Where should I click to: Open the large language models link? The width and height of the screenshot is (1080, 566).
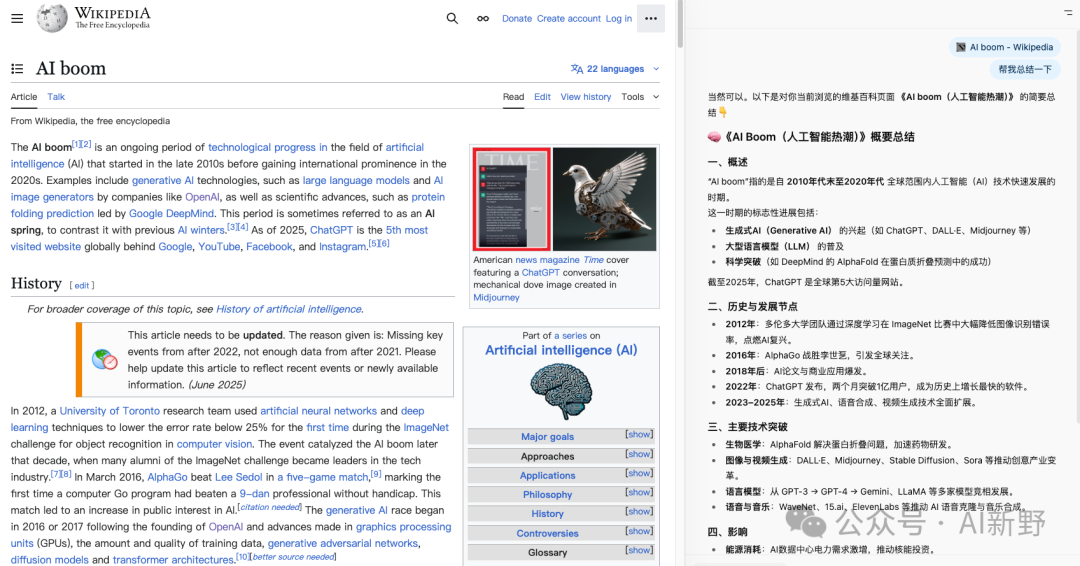pyautogui.click(x=356, y=180)
